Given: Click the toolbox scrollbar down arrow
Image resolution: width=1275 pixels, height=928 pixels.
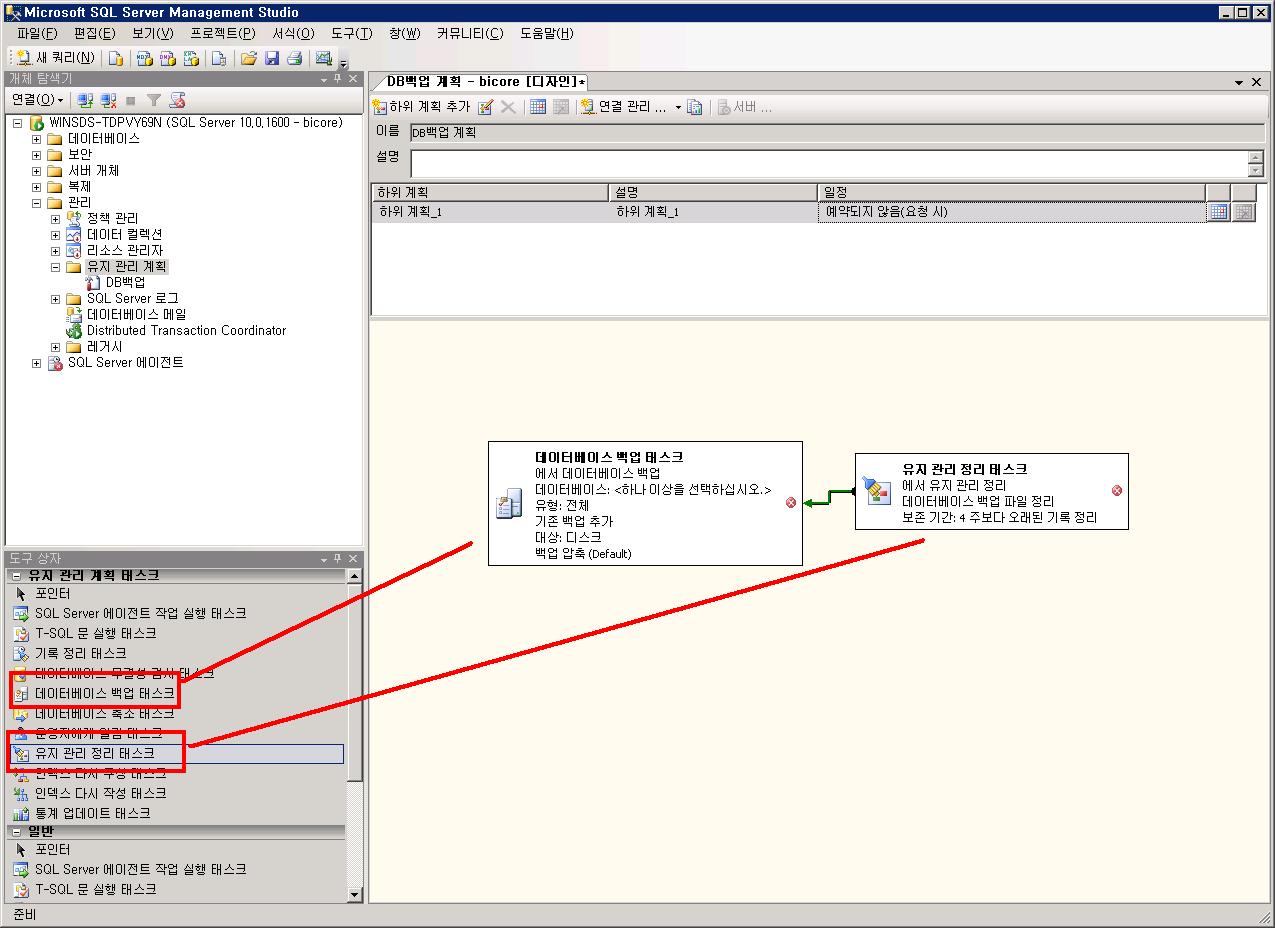Looking at the screenshot, I should point(355,894).
